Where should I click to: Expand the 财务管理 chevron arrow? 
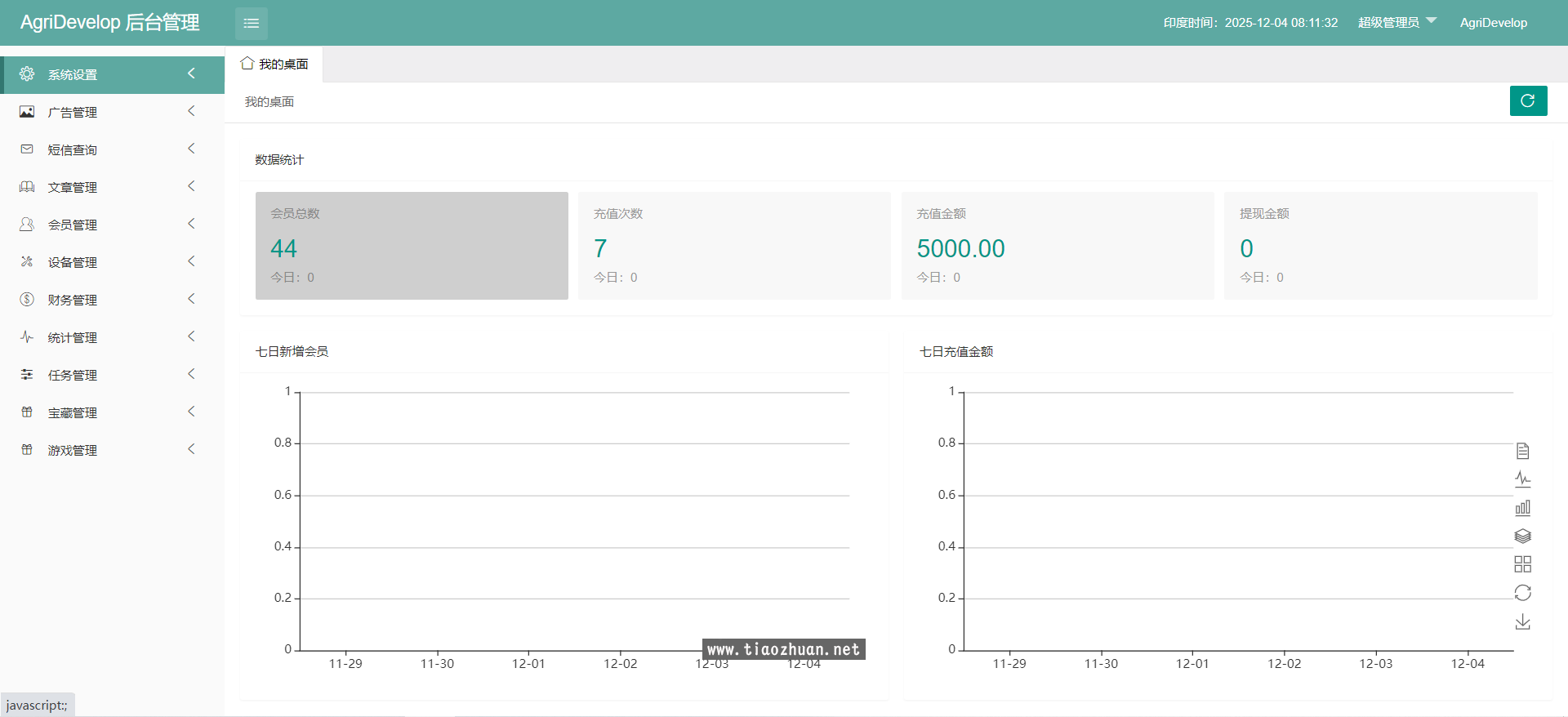coord(191,299)
